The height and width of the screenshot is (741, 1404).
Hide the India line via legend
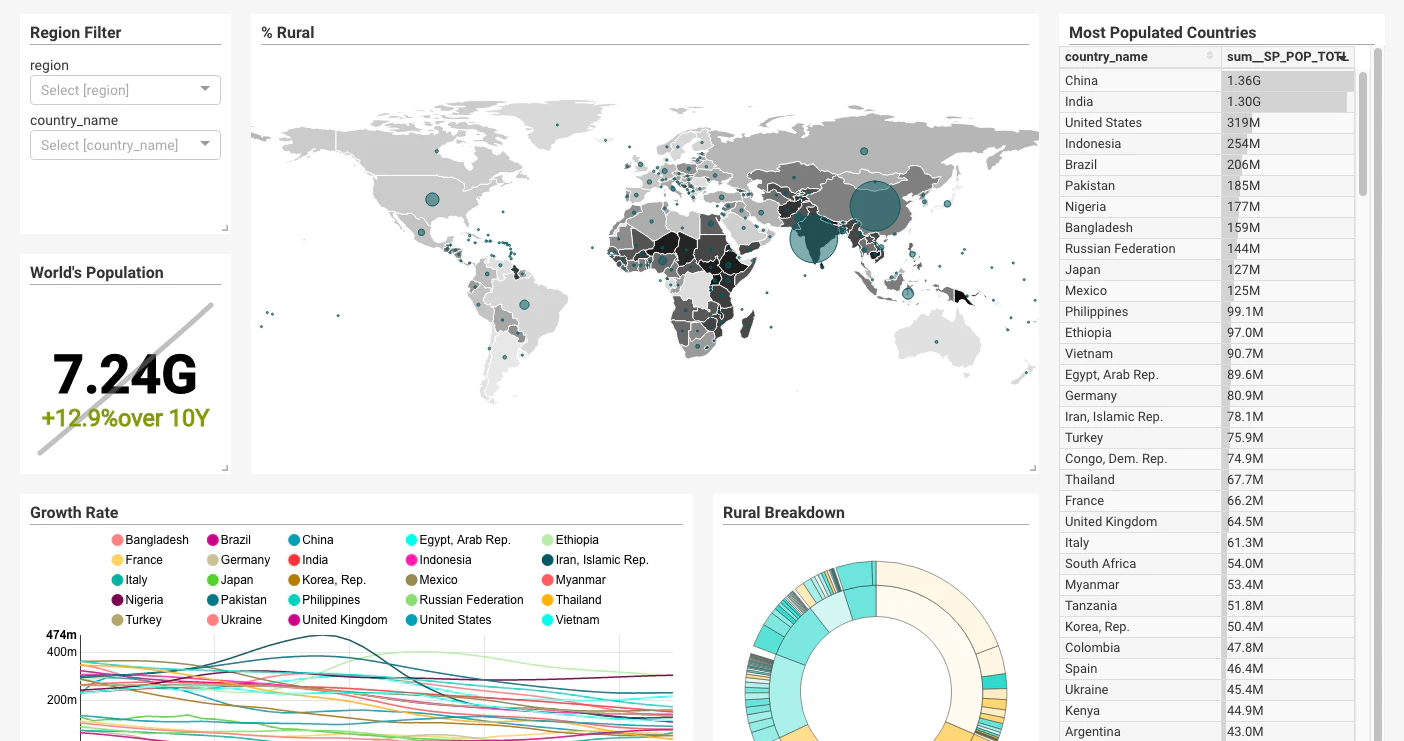pyautogui.click(x=308, y=560)
